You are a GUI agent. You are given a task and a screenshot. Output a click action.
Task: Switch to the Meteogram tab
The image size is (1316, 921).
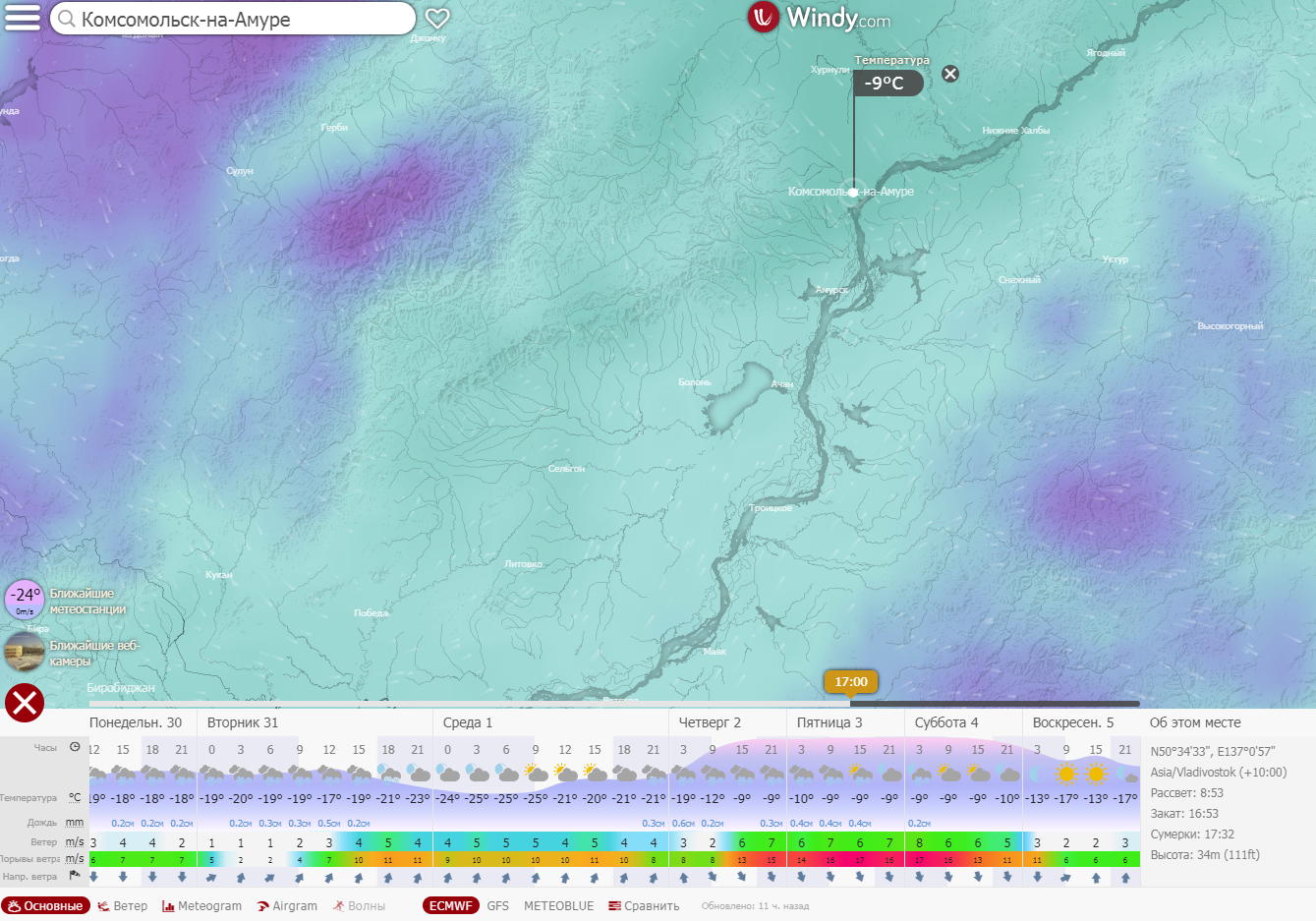click(201, 906)
